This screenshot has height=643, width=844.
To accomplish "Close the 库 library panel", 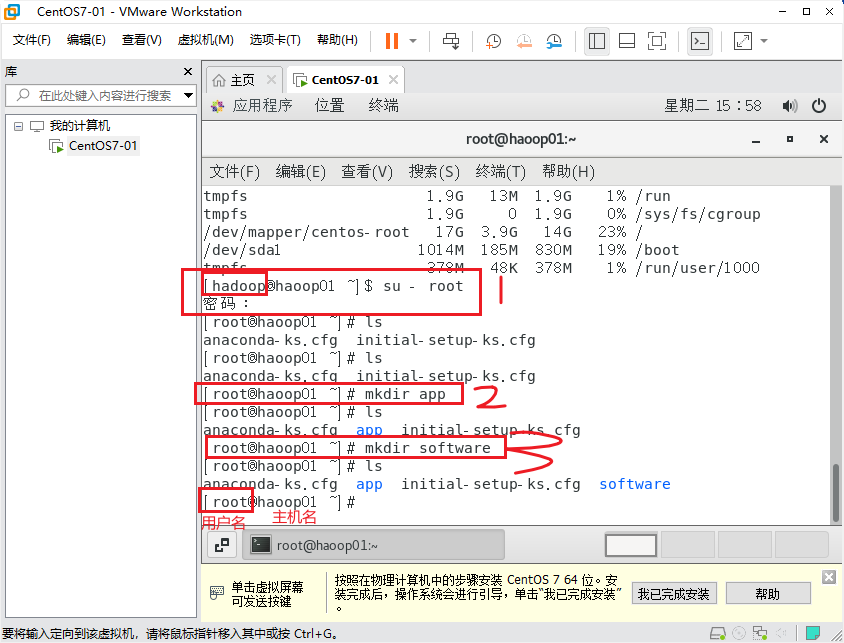I will tap(188, 71).
